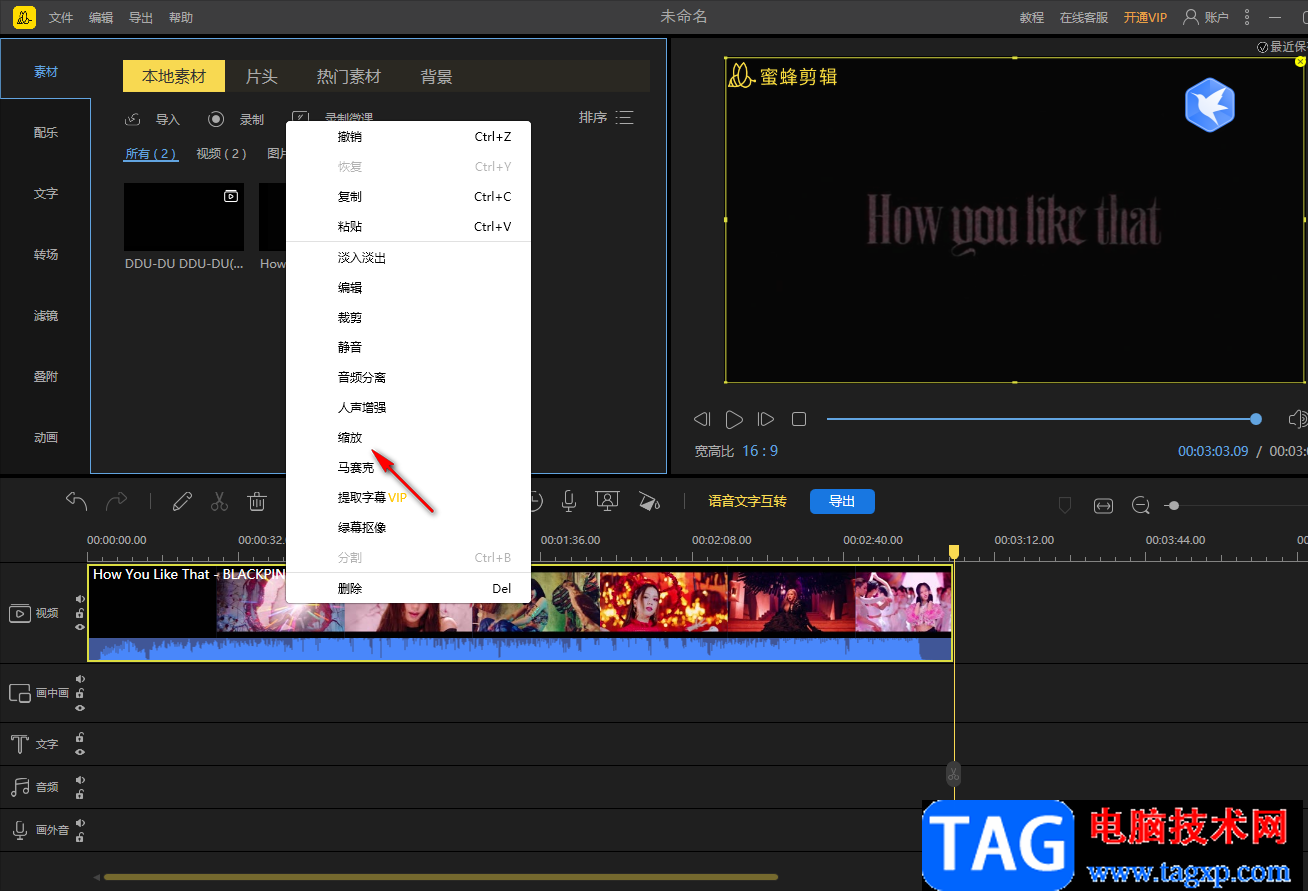Click the 开通VIP link
1308x891 pixels.
[1145, 18]
